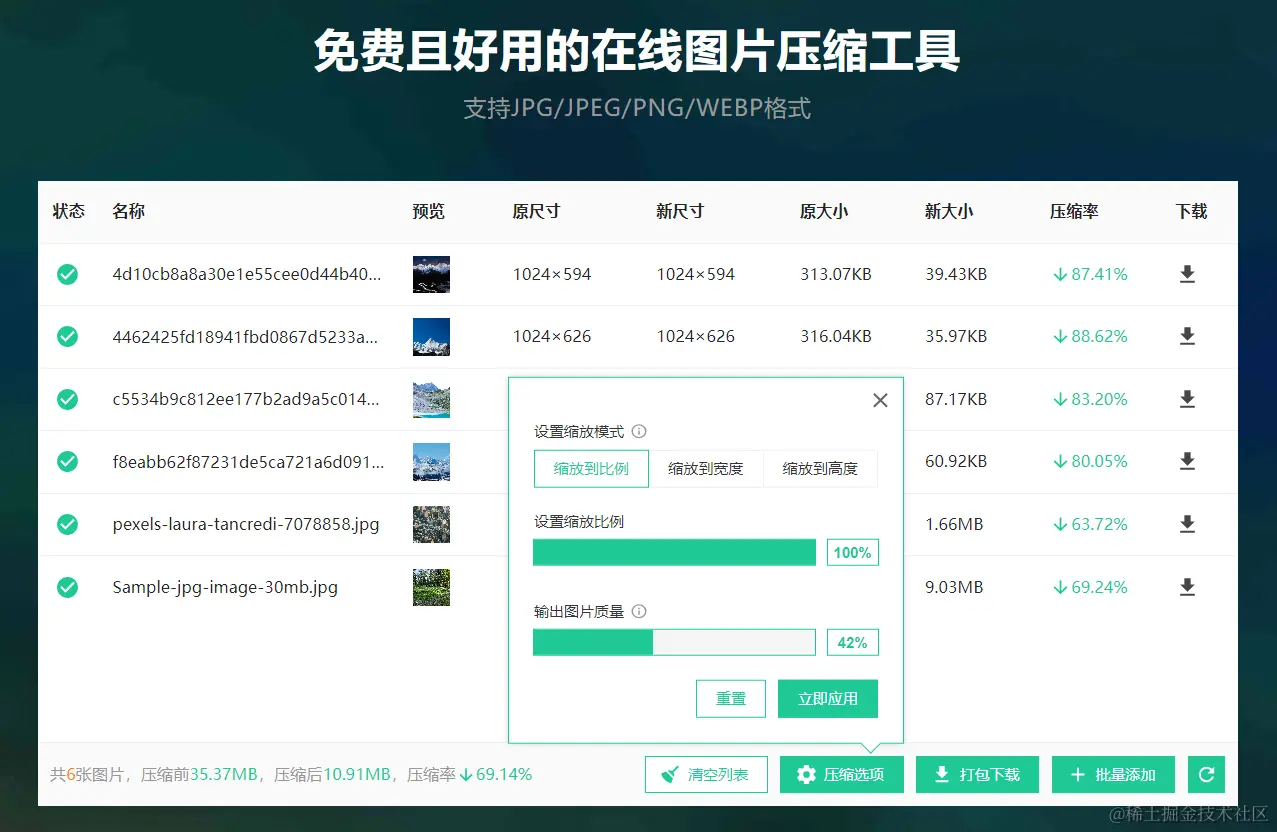Click the 原大小 column header
The height and width of the screenshot is (832, 1277).
[x=824, y=211]
